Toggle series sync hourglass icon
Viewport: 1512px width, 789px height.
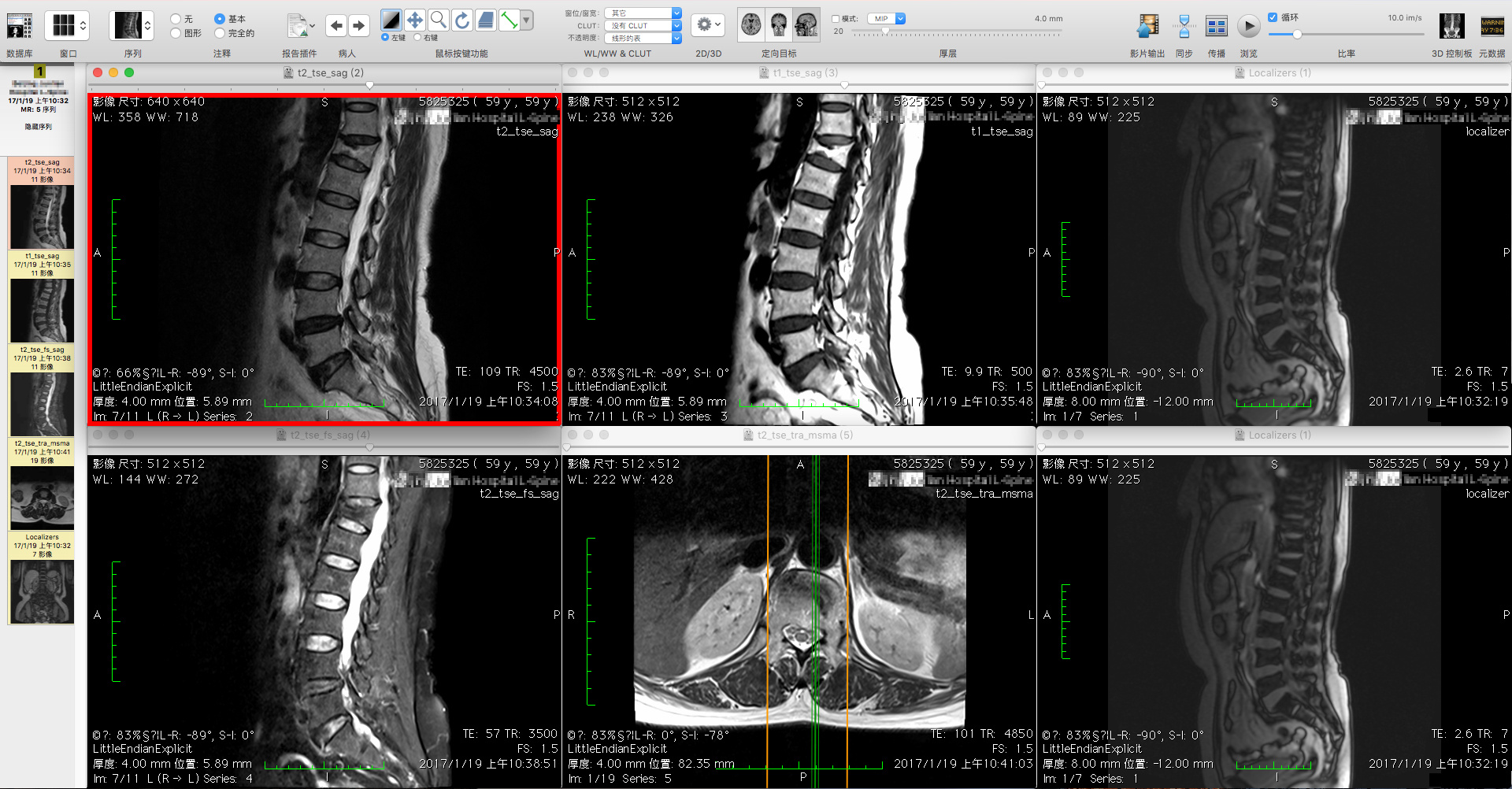tap(1184, 26)
